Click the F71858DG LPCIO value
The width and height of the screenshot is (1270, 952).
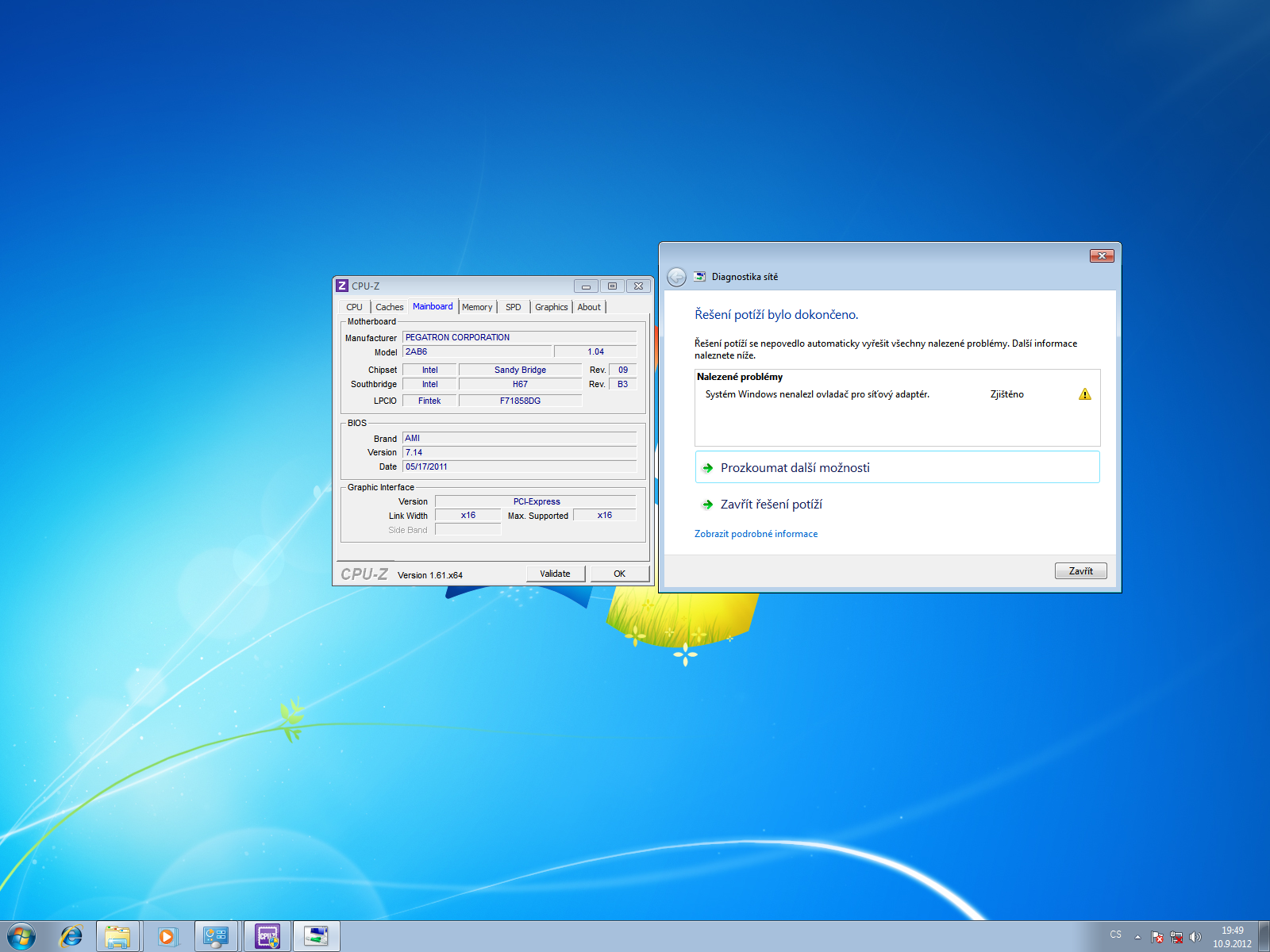tap(520, 401)
